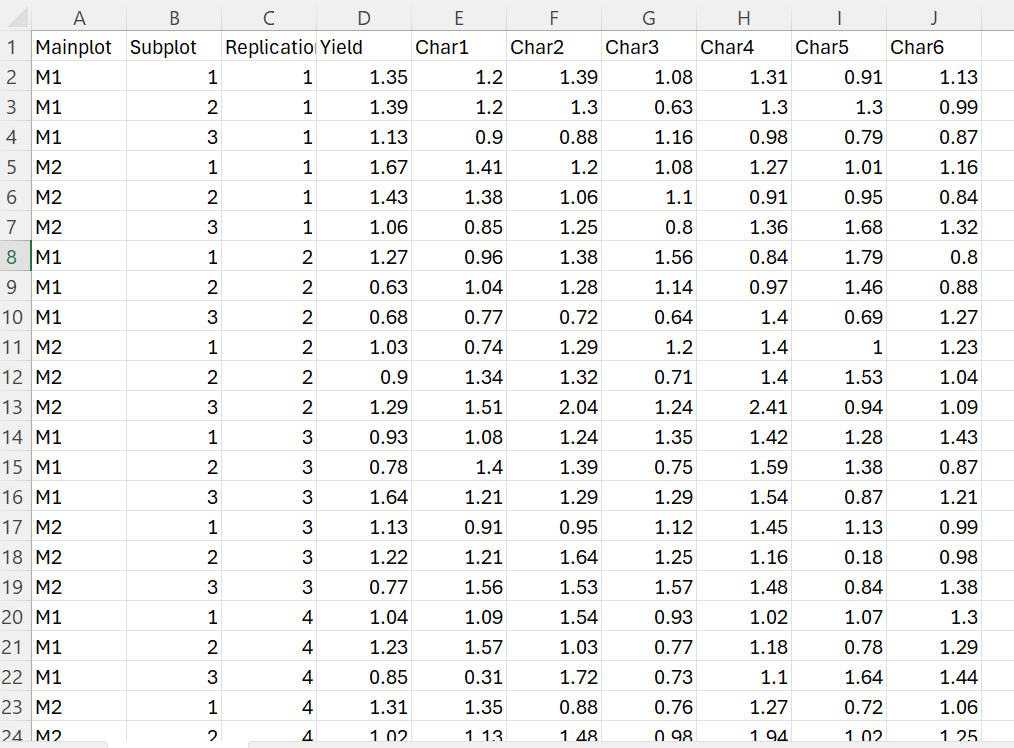Select column D header
Screen dimensions: 1014x748
point(364,18)
